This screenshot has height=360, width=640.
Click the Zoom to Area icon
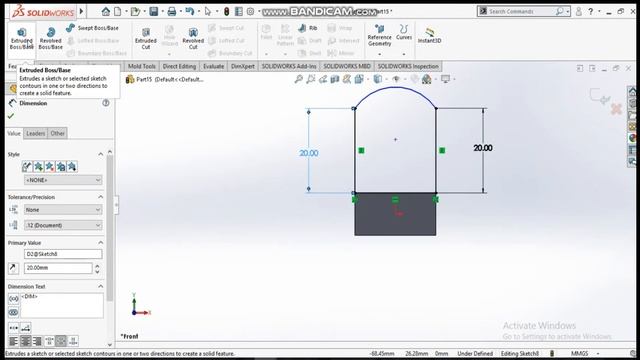[311, 79]
